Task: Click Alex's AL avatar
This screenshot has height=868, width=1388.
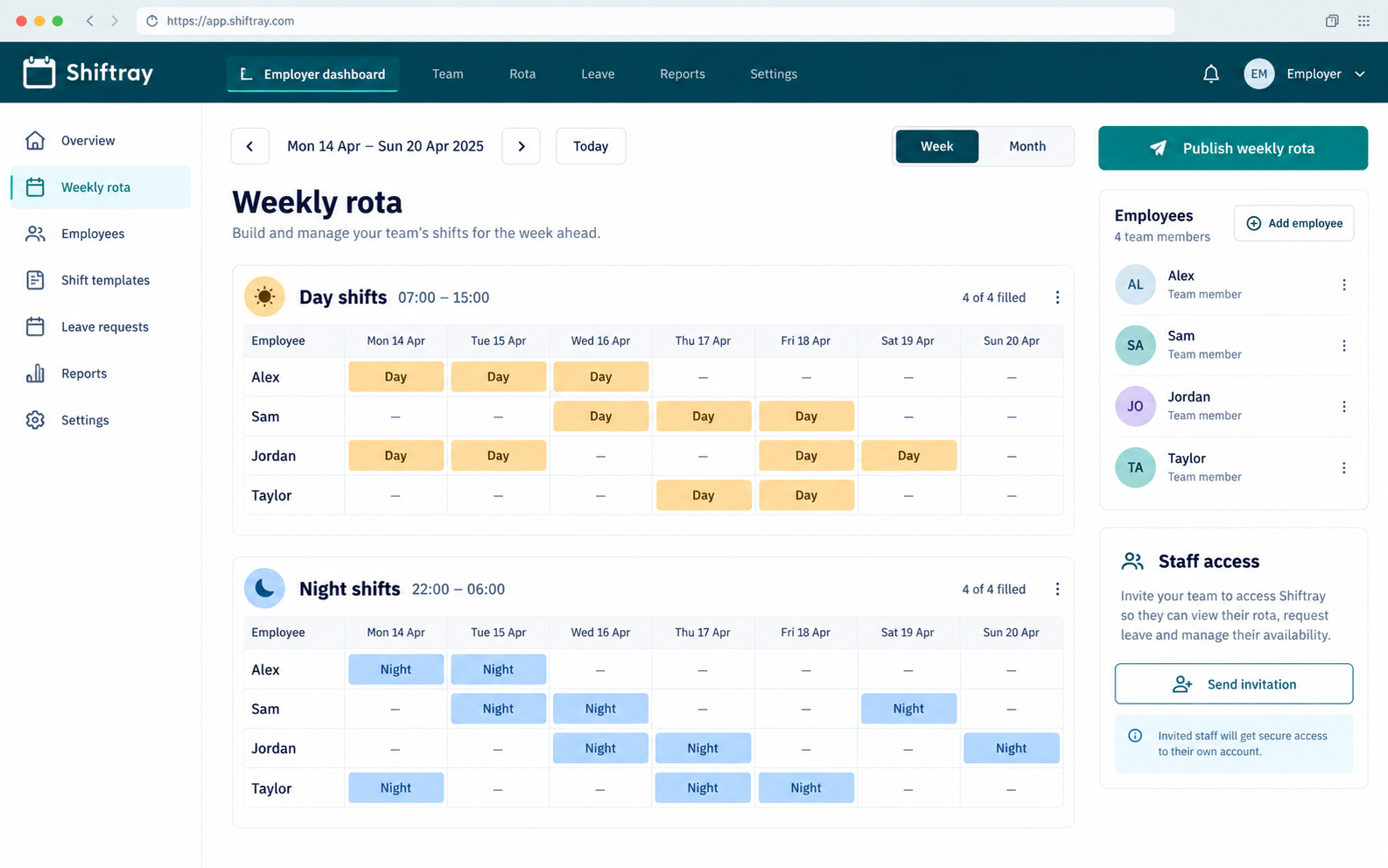Action: pyautogui.click(x=1135, y=284)
